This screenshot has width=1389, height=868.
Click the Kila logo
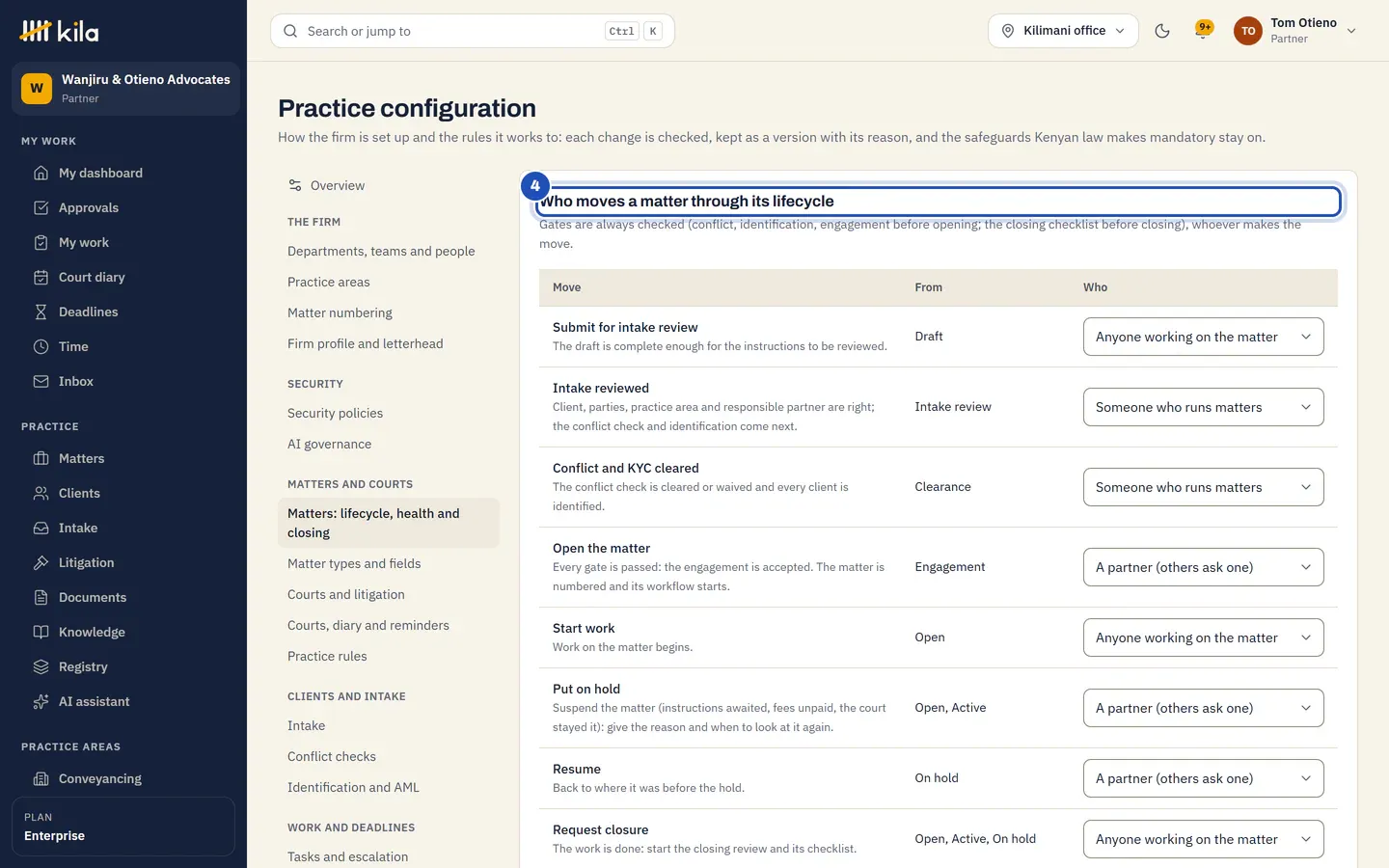[60, 31]
